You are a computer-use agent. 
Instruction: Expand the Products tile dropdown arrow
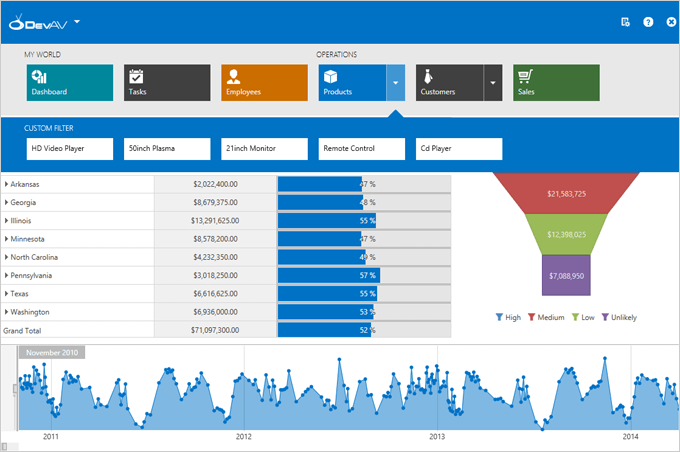click(395, 83)
